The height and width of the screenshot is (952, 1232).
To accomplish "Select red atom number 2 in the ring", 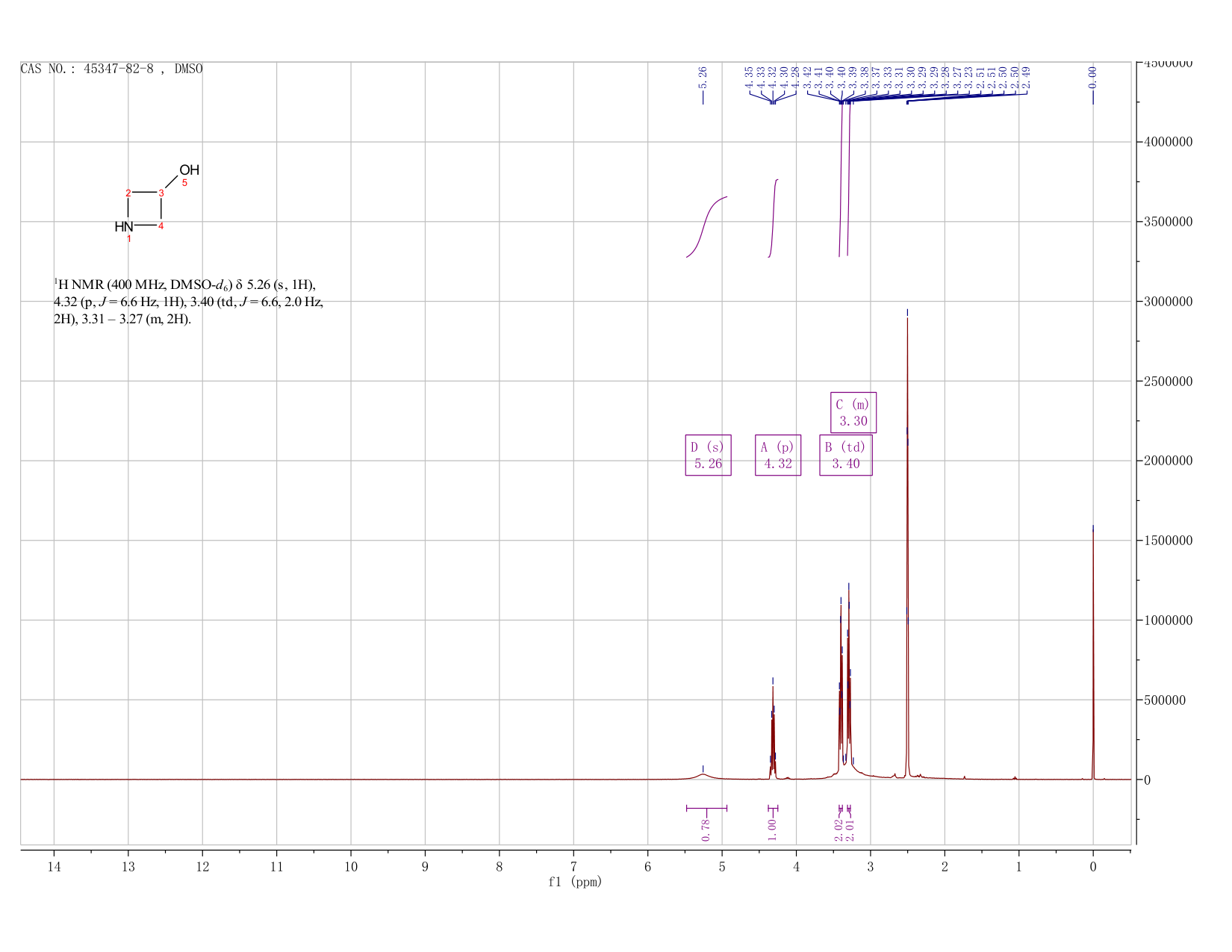I will [128, 193].
